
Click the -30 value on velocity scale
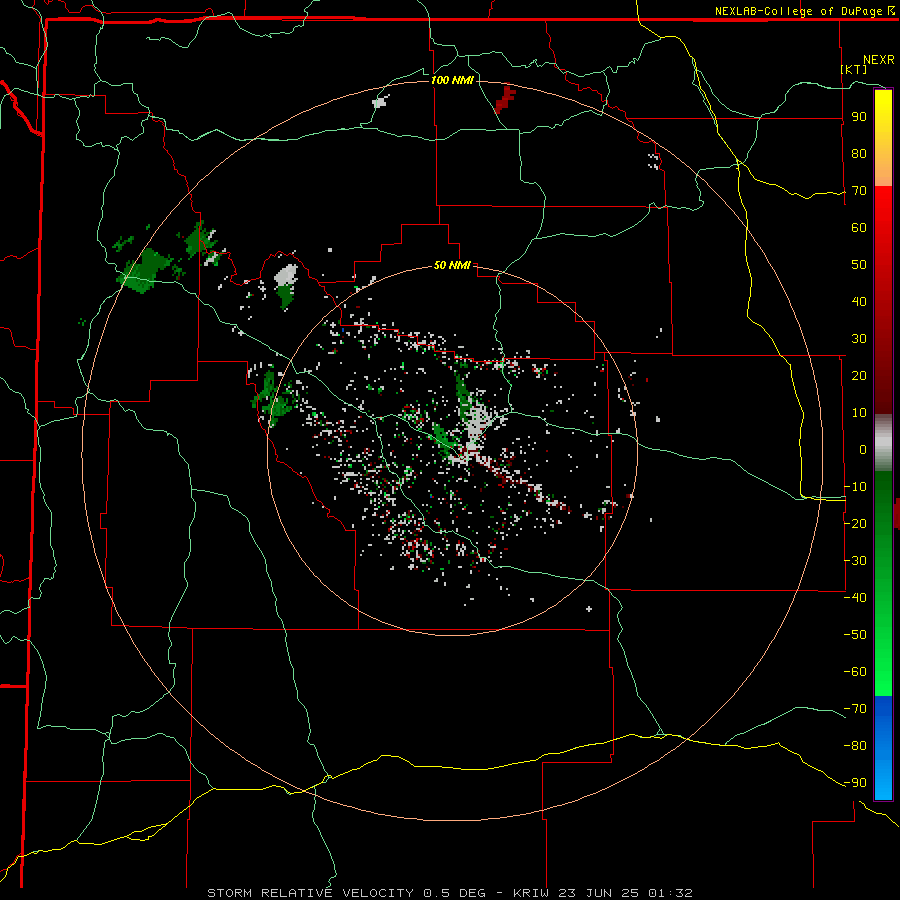[x=855, y=560]
